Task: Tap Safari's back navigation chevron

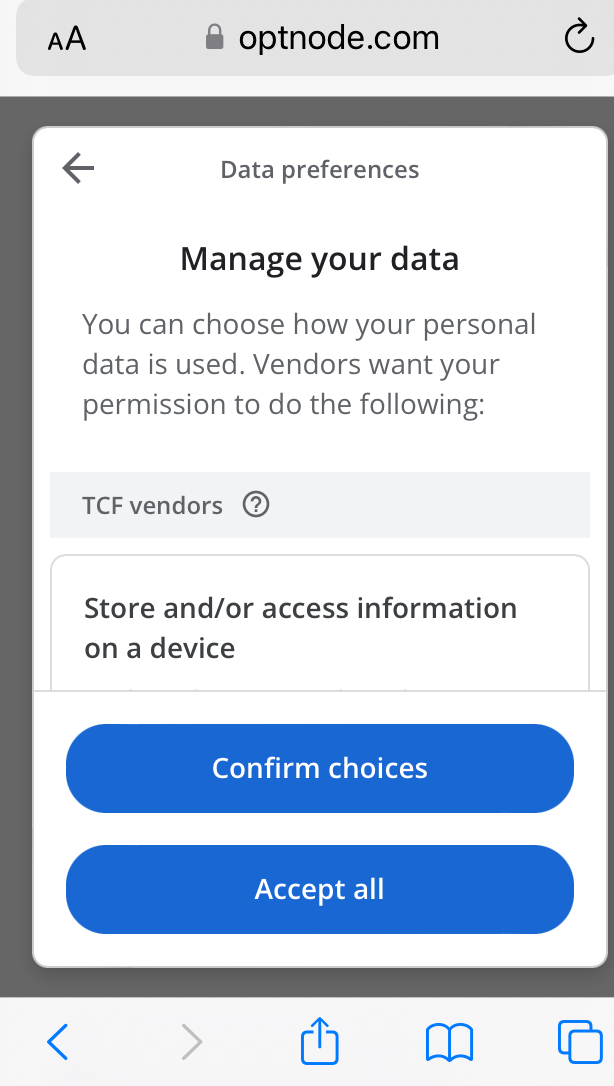Action: [x=59, y=1043]
